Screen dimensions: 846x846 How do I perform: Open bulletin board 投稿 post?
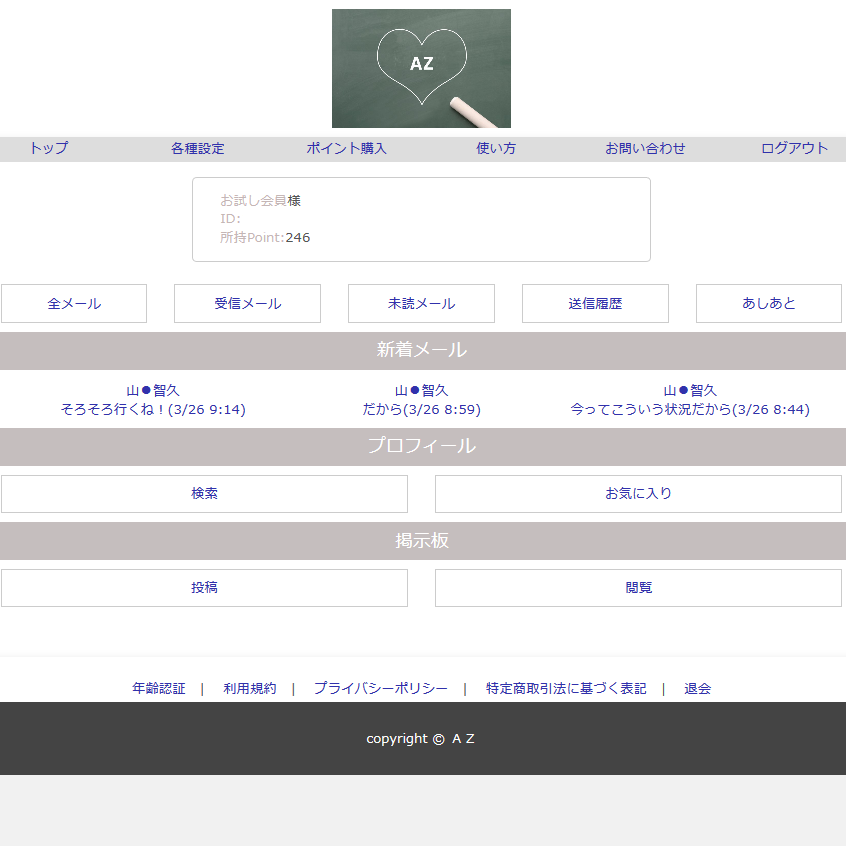click(204, 588)
